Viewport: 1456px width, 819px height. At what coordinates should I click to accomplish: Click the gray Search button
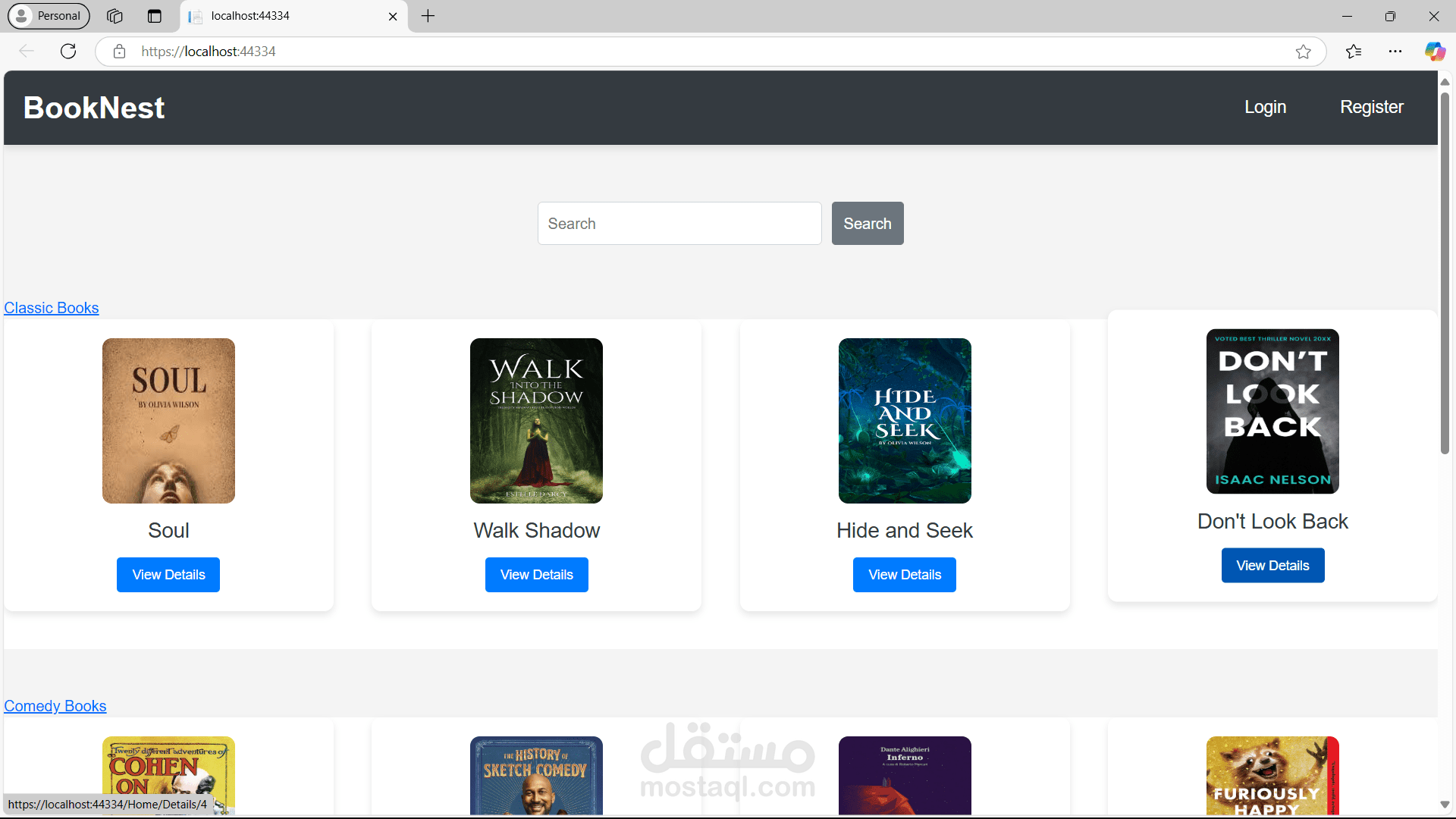(868, 223)
